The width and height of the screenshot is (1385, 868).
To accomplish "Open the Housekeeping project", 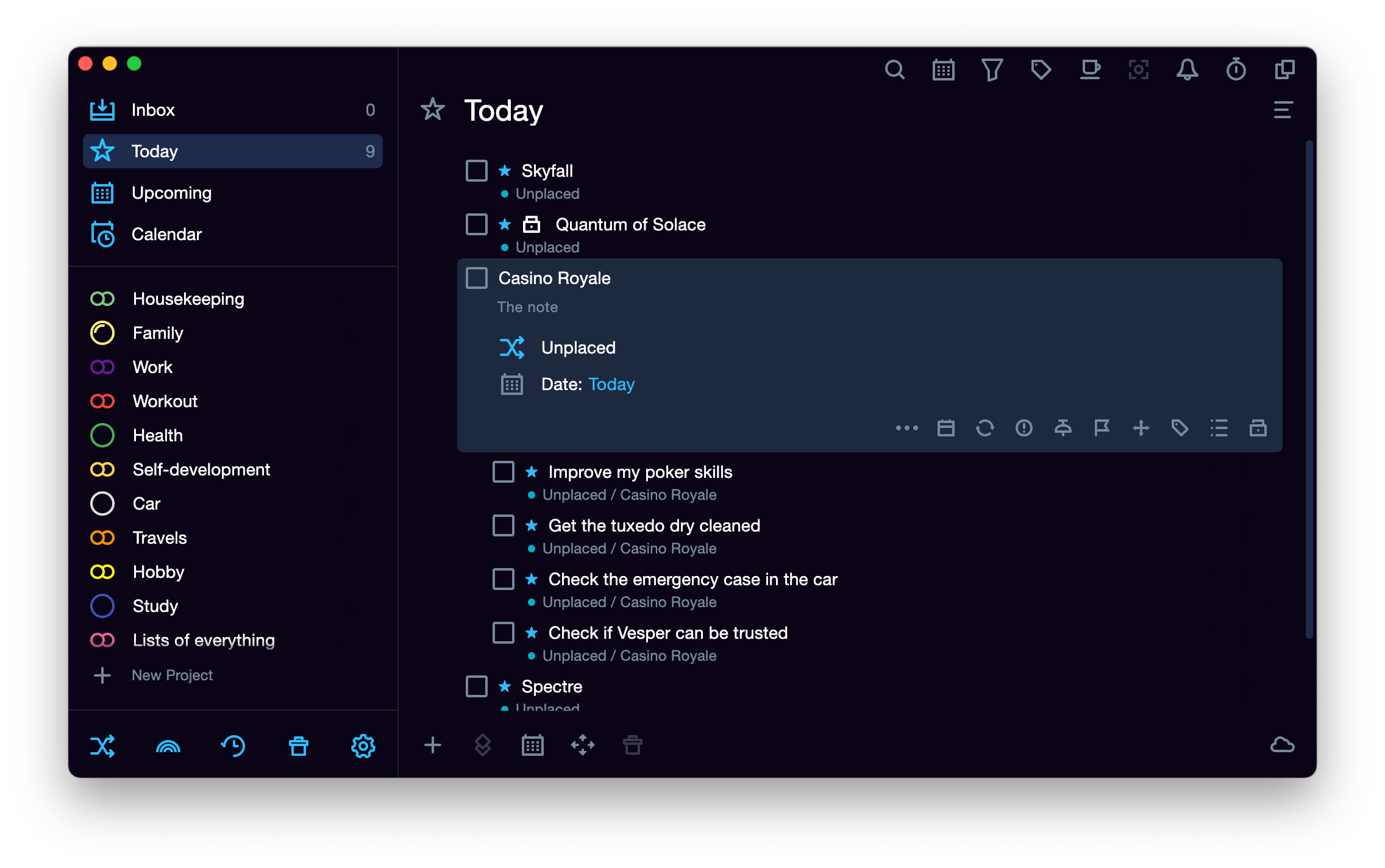I will pyautogui.click(x=233, y=299).
